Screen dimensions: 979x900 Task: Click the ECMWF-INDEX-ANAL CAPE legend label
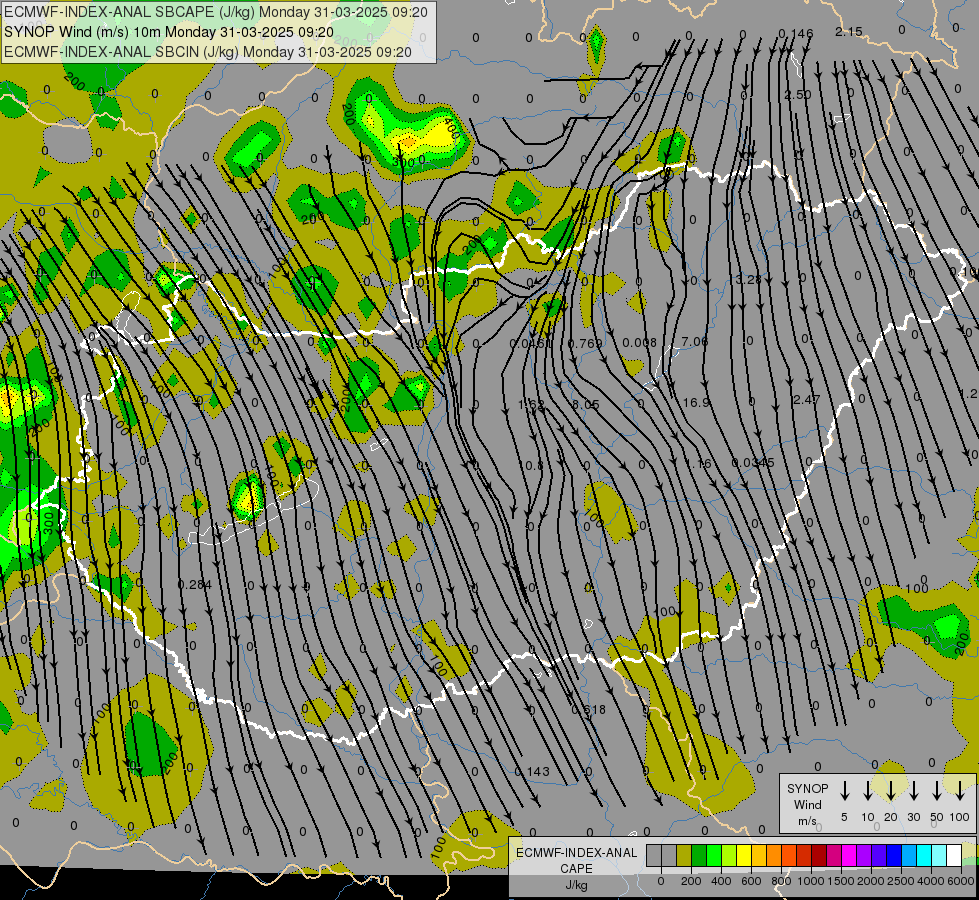tap(576, 860)
